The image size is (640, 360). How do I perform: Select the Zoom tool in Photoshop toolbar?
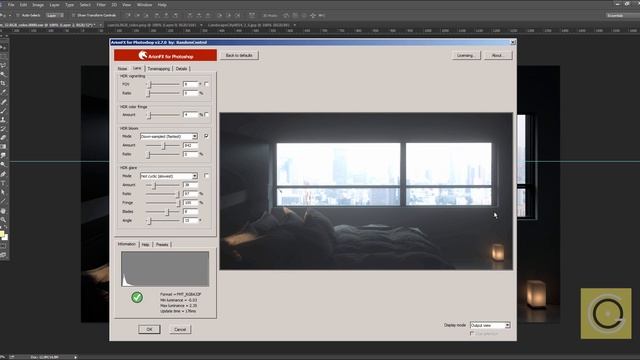pyautogui.click(x=3, y=220)
